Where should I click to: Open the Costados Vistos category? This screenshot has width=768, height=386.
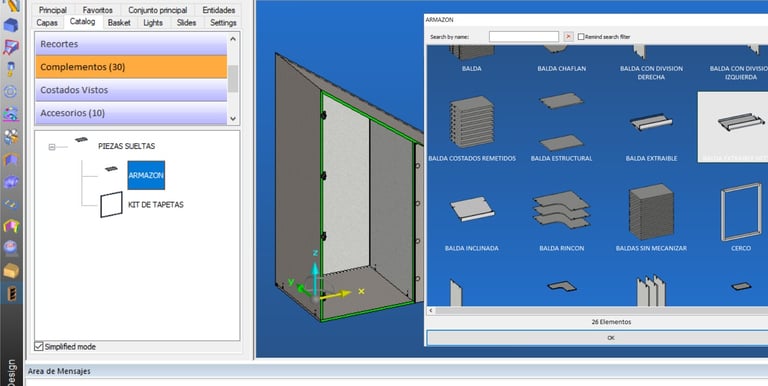pyautogui.click(x=131, y=90)
